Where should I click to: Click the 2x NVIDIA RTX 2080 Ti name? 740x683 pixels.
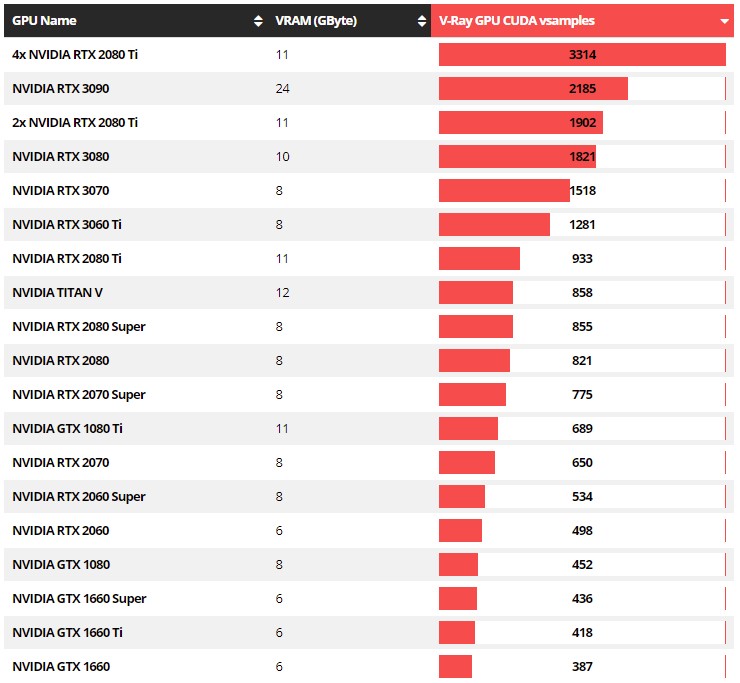pos(75,122)
